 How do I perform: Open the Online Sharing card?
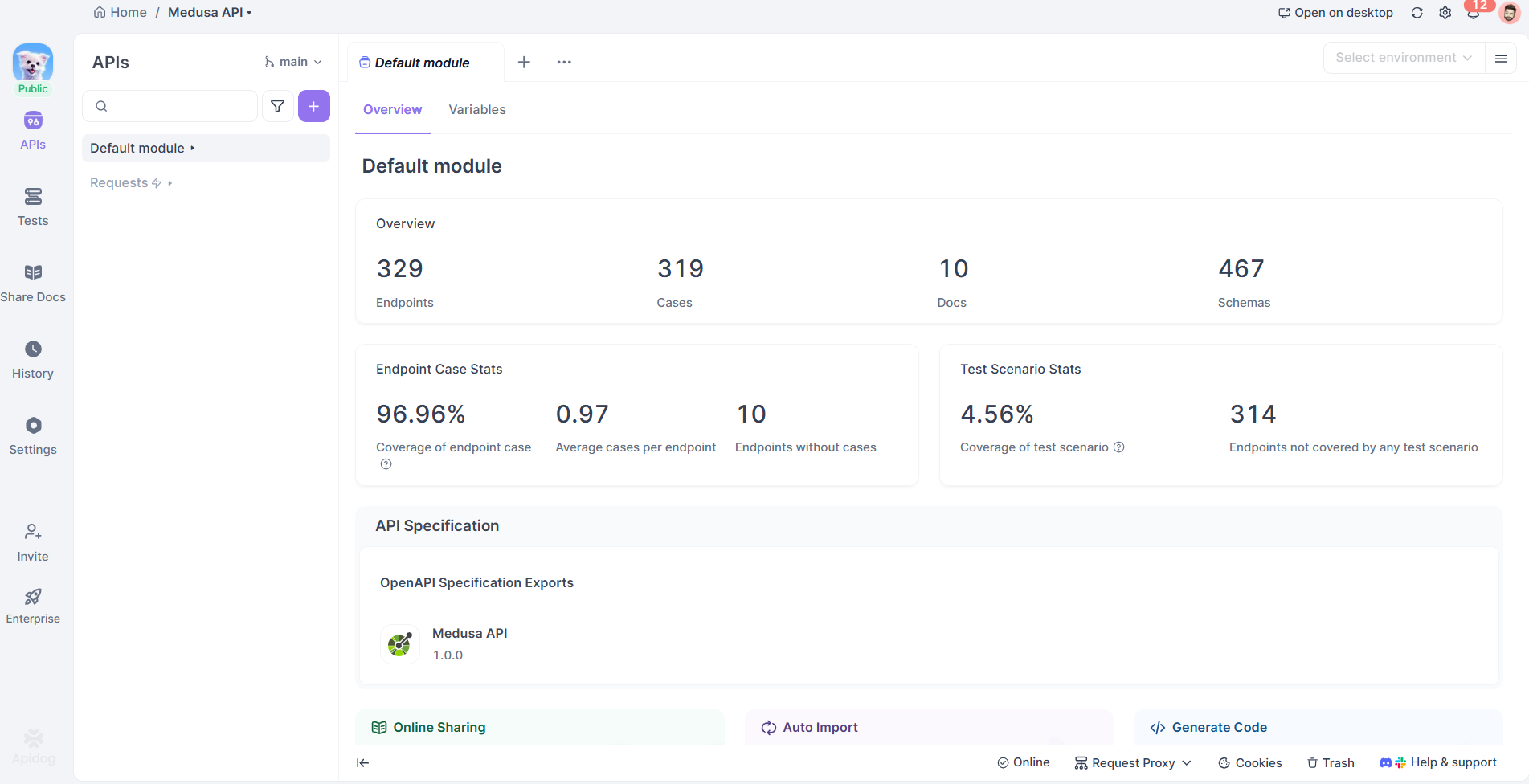540,727
